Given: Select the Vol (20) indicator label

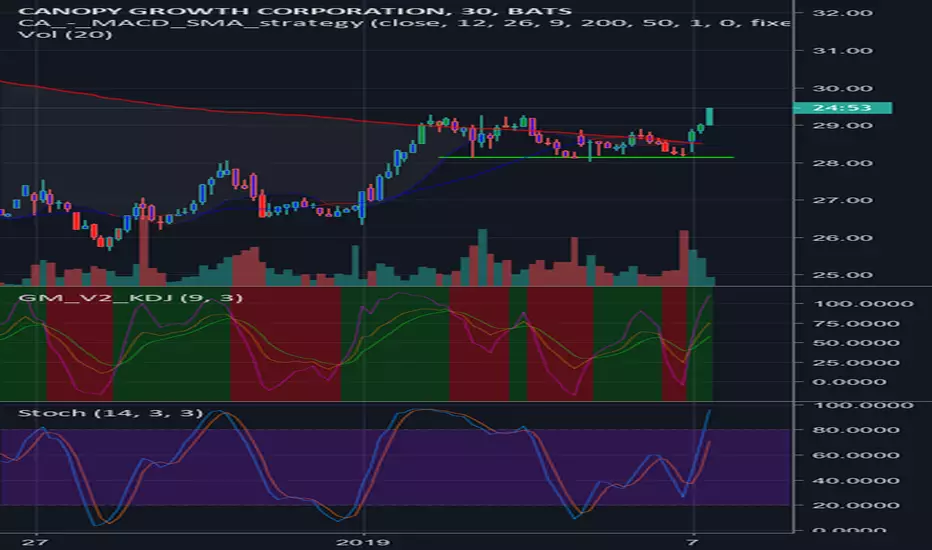Looking at the screenshot, I should [65, 34].
